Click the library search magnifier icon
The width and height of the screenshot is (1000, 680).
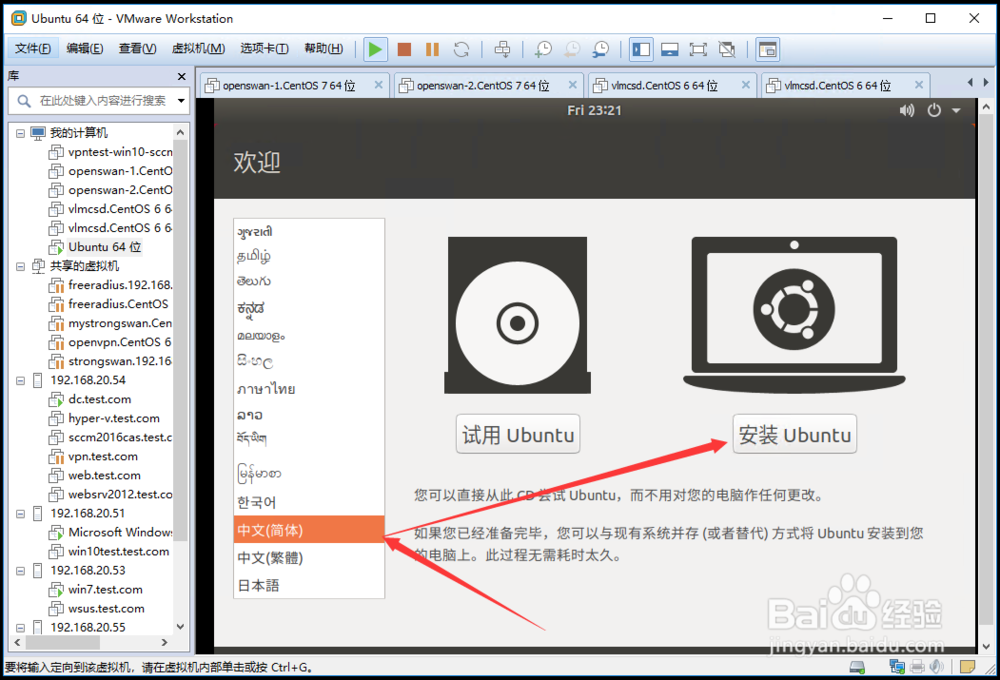(x=24, y=101)
